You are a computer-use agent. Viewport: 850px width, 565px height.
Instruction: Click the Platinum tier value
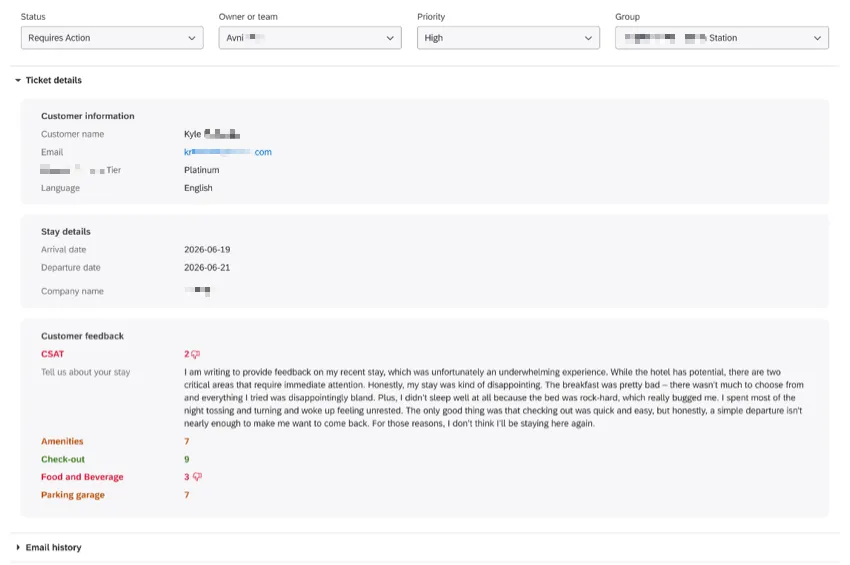202,170
